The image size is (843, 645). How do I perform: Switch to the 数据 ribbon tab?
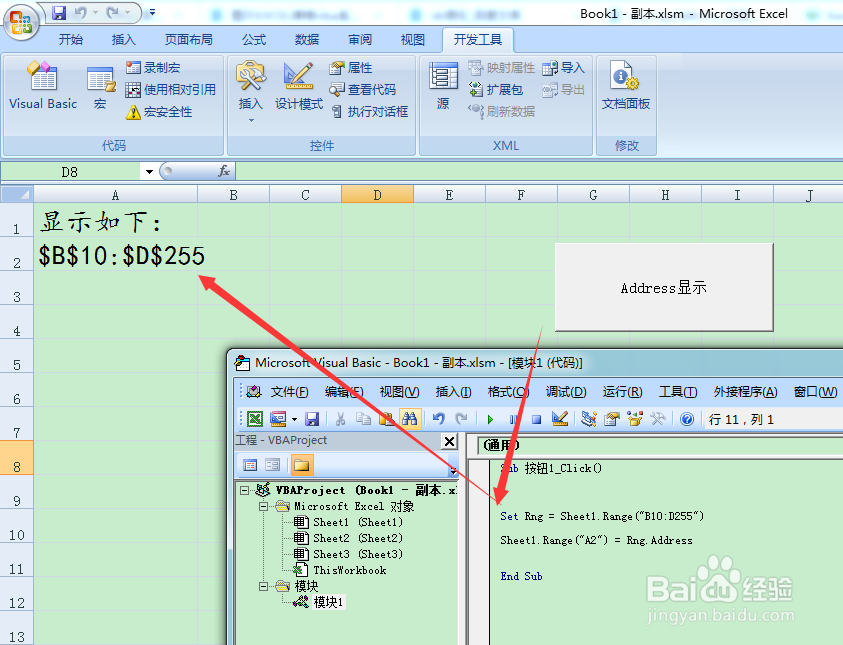[307, 39]
